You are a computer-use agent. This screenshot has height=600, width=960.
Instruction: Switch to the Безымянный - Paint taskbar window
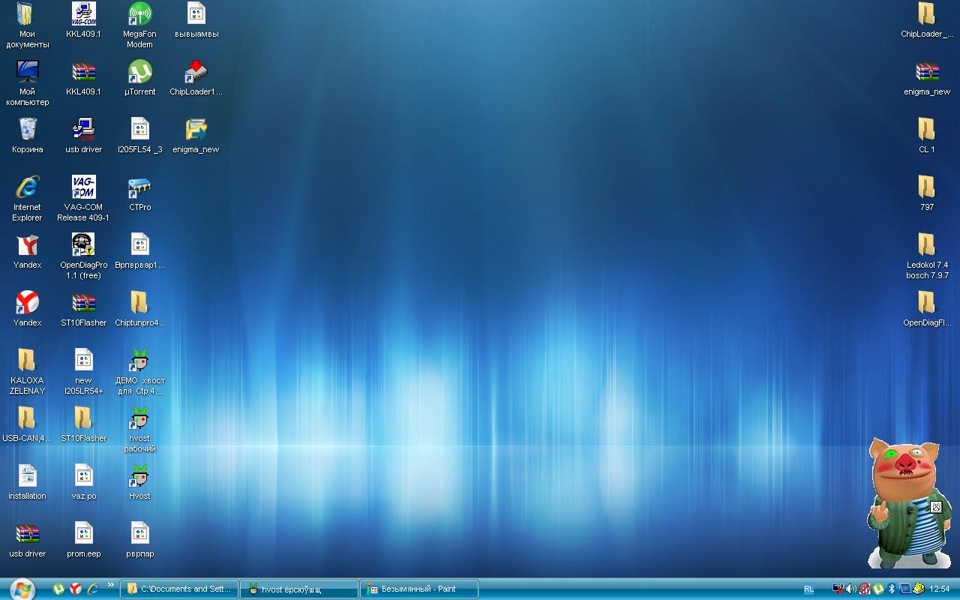pyautogui.click(x=418, y=589)
